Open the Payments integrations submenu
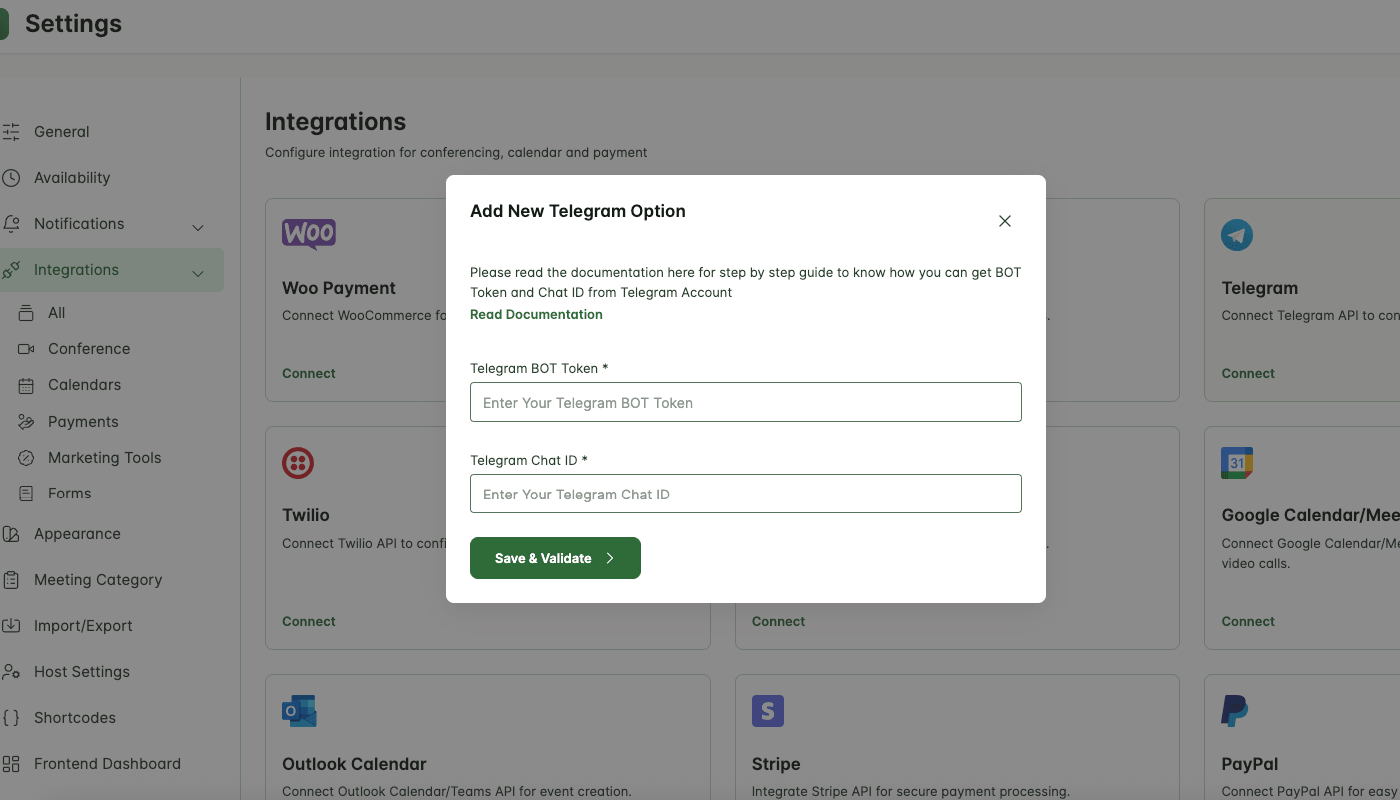This screenshot has width=1400, height=800. 83,421
